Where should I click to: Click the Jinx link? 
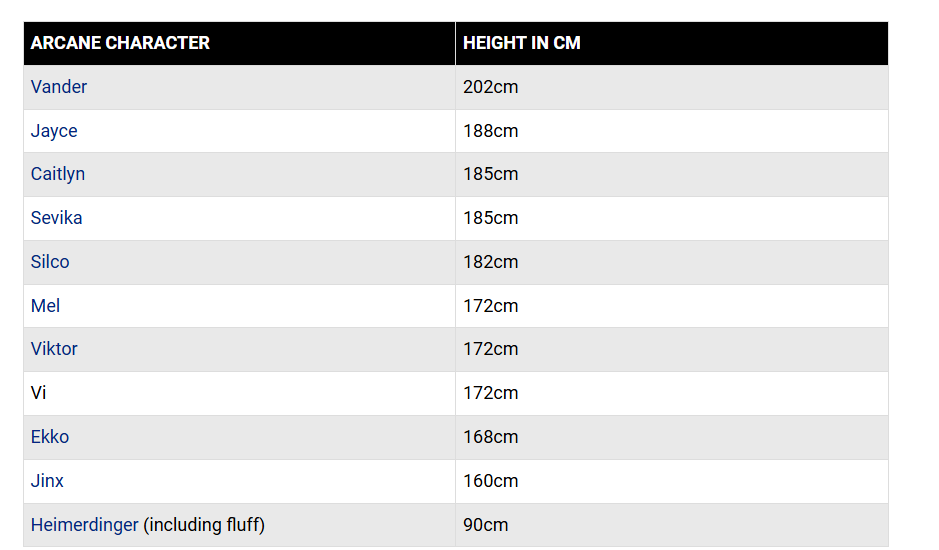point(47,481)
